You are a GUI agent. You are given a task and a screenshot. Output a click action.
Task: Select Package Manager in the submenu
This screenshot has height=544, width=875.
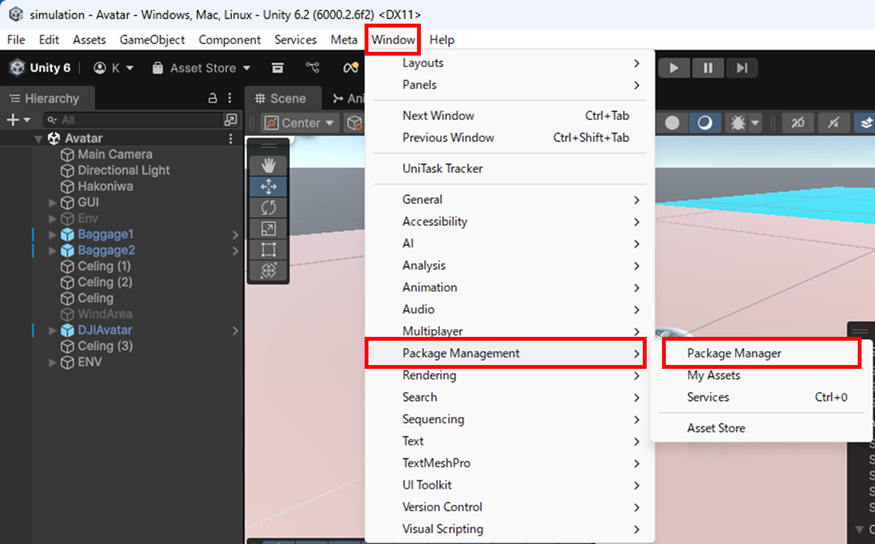click(762, 353)
